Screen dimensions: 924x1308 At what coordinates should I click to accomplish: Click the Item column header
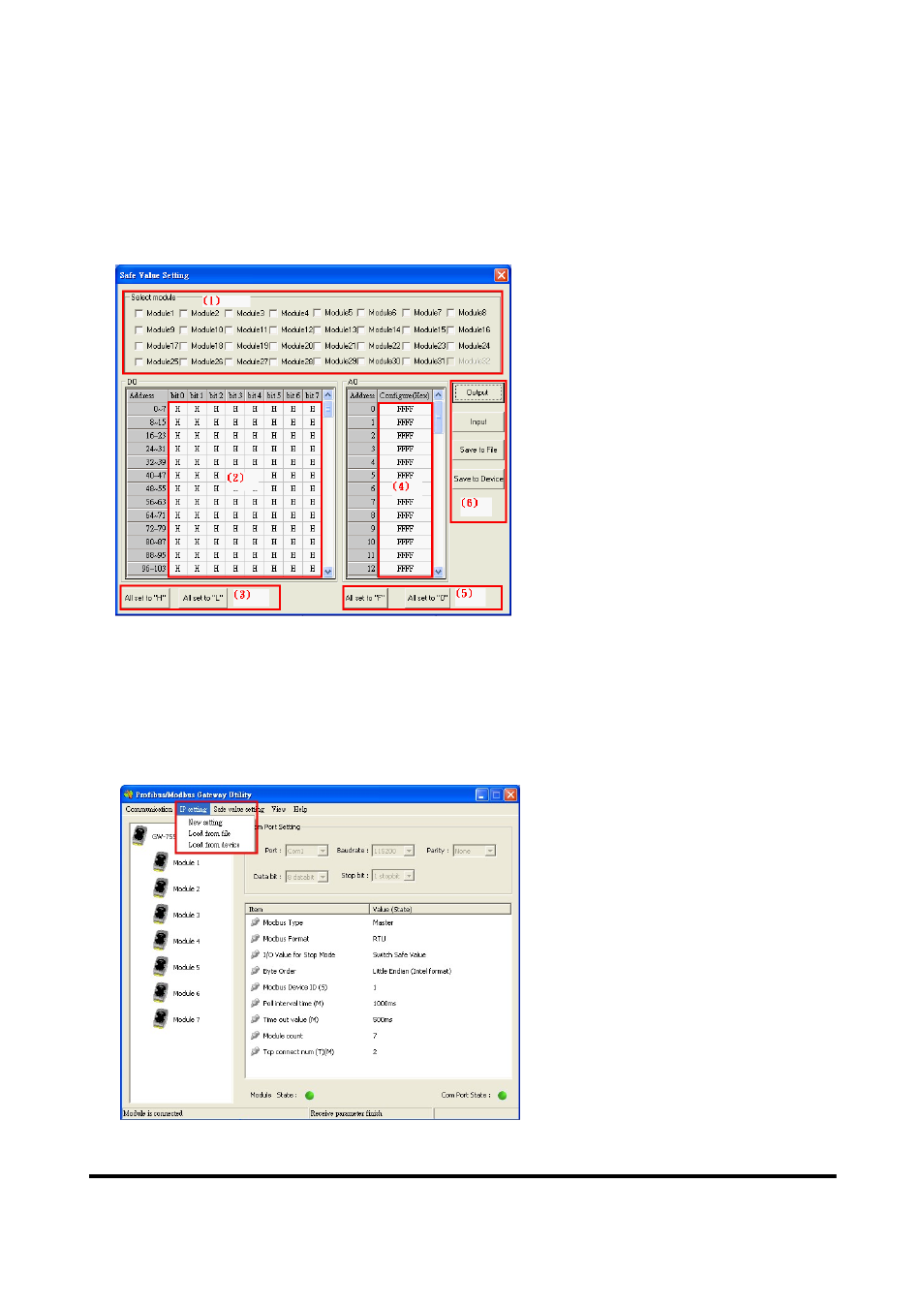point(308,909)
